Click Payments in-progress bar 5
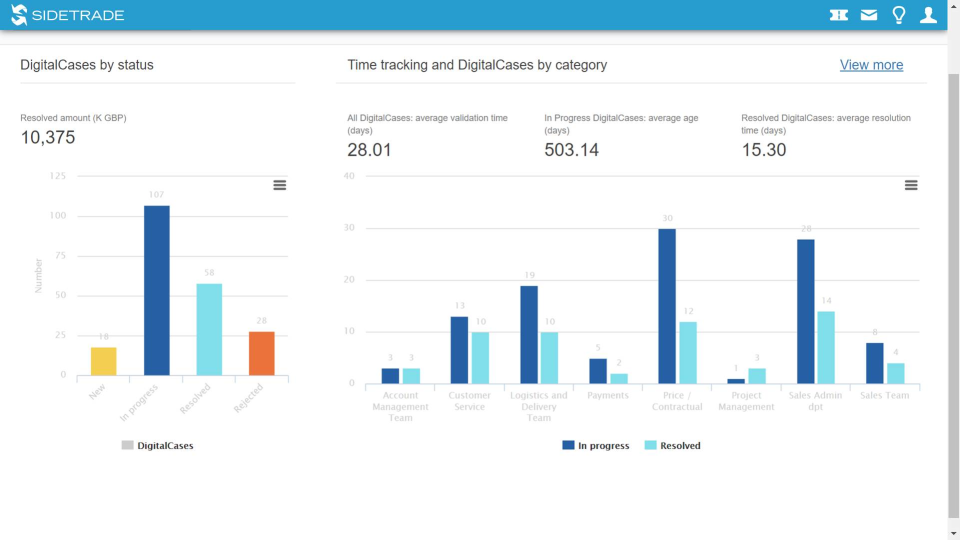 [x=598, y=371]
